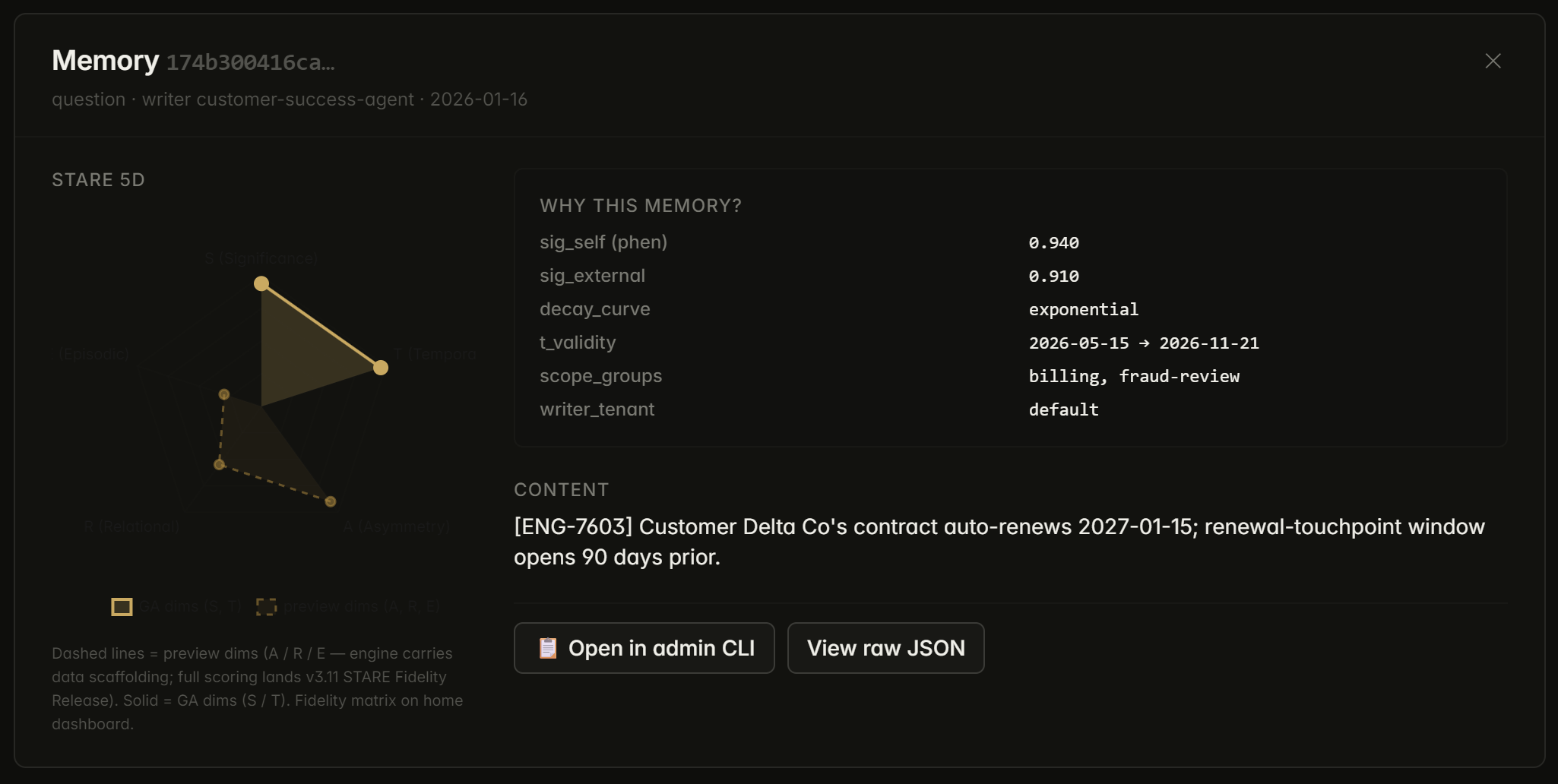Image resolution: width=1558 pixels, height=784 pixels.
Task: Click the memory ID 174b300416ca…
Action: pyautogui.click(x=251, y=62)
